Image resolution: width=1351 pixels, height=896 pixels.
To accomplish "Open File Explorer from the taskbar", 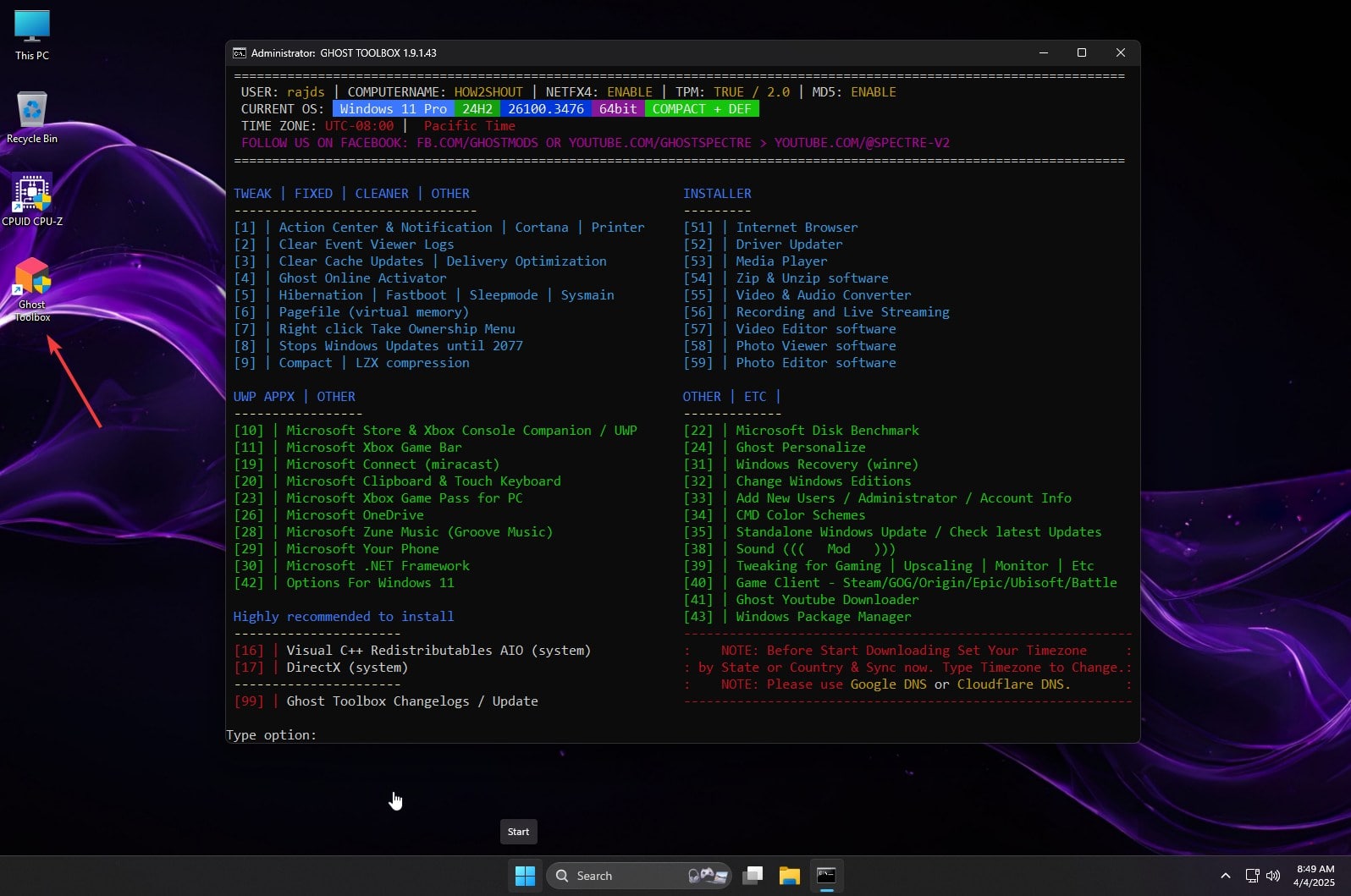I will click(x=790, y=876).
